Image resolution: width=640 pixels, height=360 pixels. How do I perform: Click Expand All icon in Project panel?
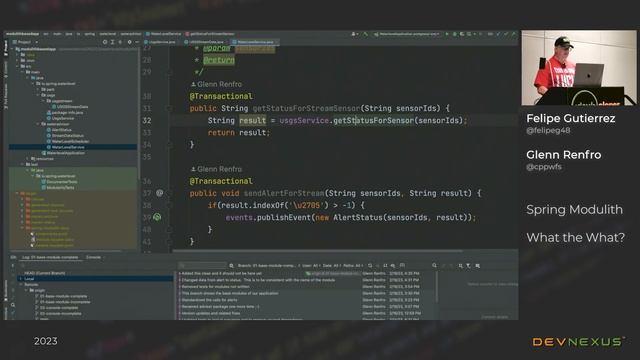point(112,42)
